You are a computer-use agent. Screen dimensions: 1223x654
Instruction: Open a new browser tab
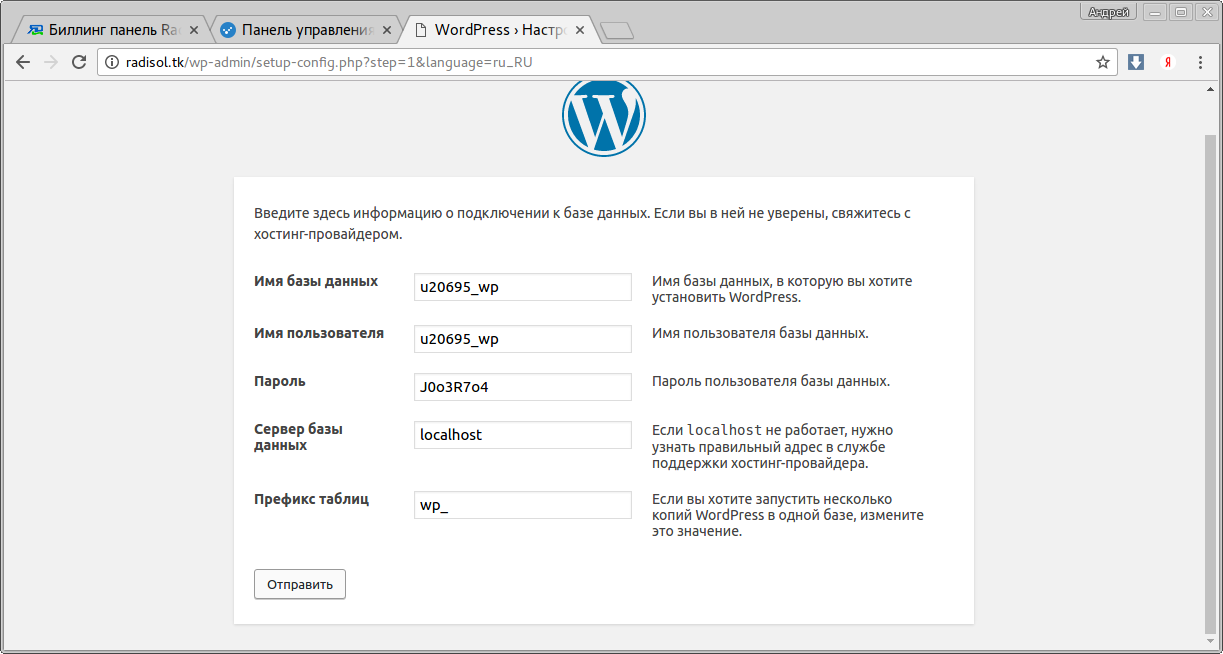pyautogui.click(x=618, y=31)
